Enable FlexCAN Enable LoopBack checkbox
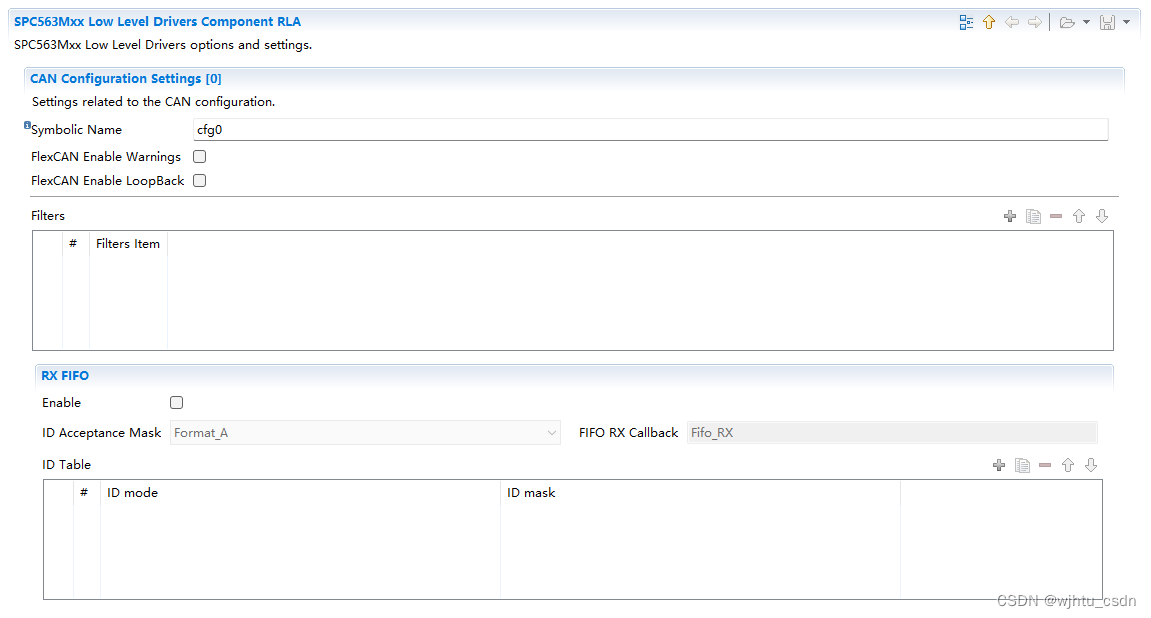 pyautogui.click(x=200, y=181)
